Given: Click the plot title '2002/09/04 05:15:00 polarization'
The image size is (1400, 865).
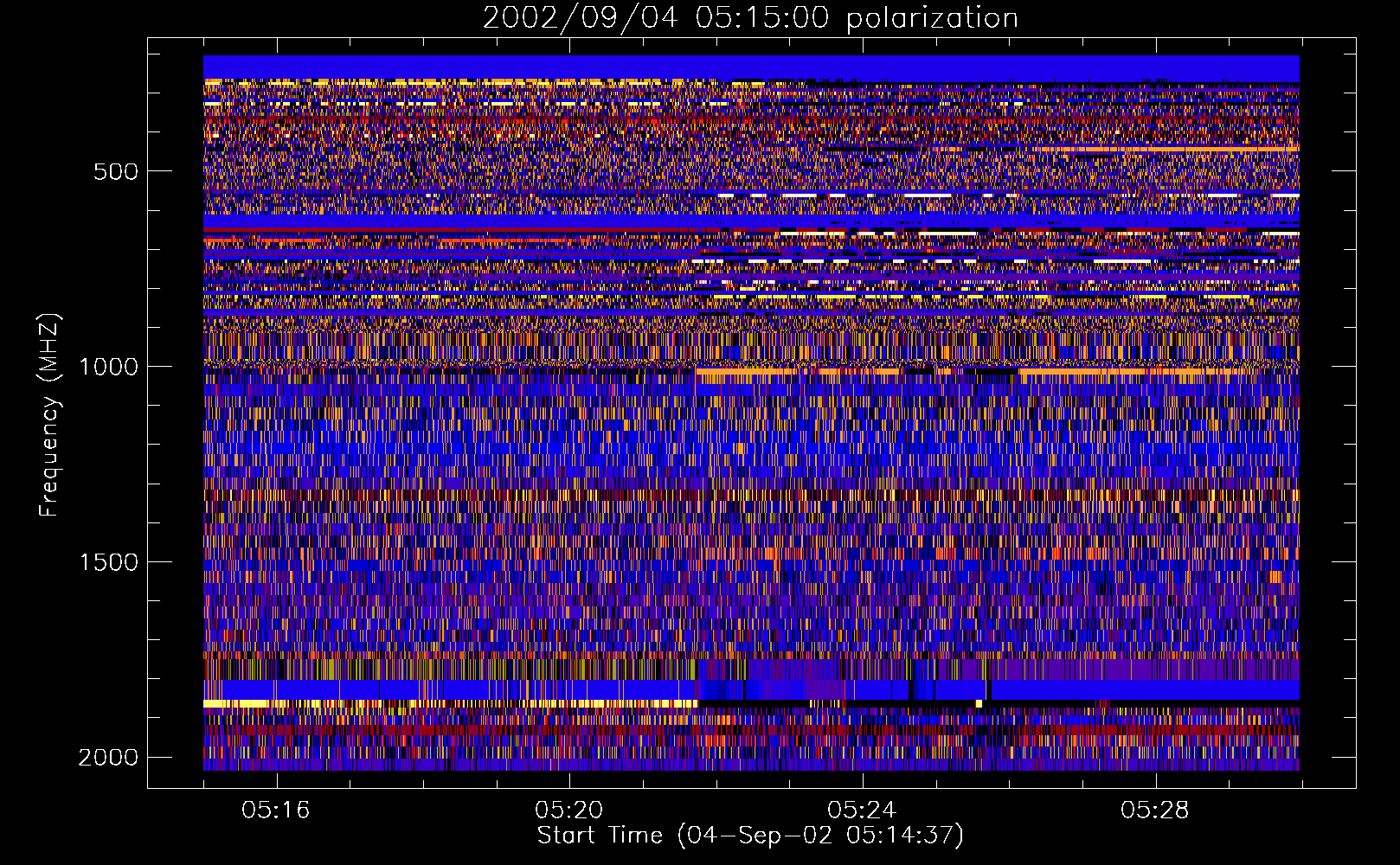Looking at the screenshot, I should point(750,18).
